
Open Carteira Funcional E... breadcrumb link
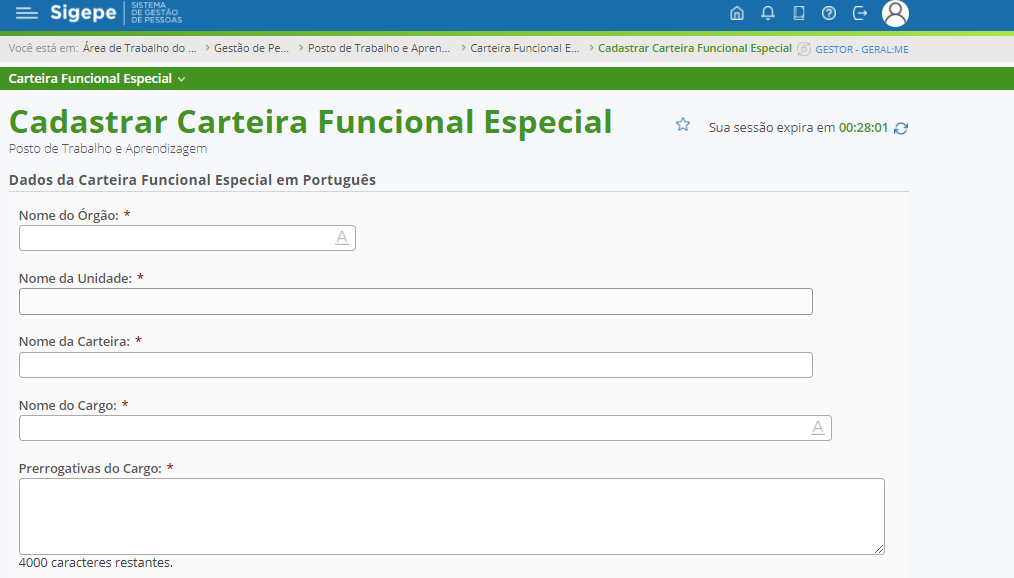525,47
